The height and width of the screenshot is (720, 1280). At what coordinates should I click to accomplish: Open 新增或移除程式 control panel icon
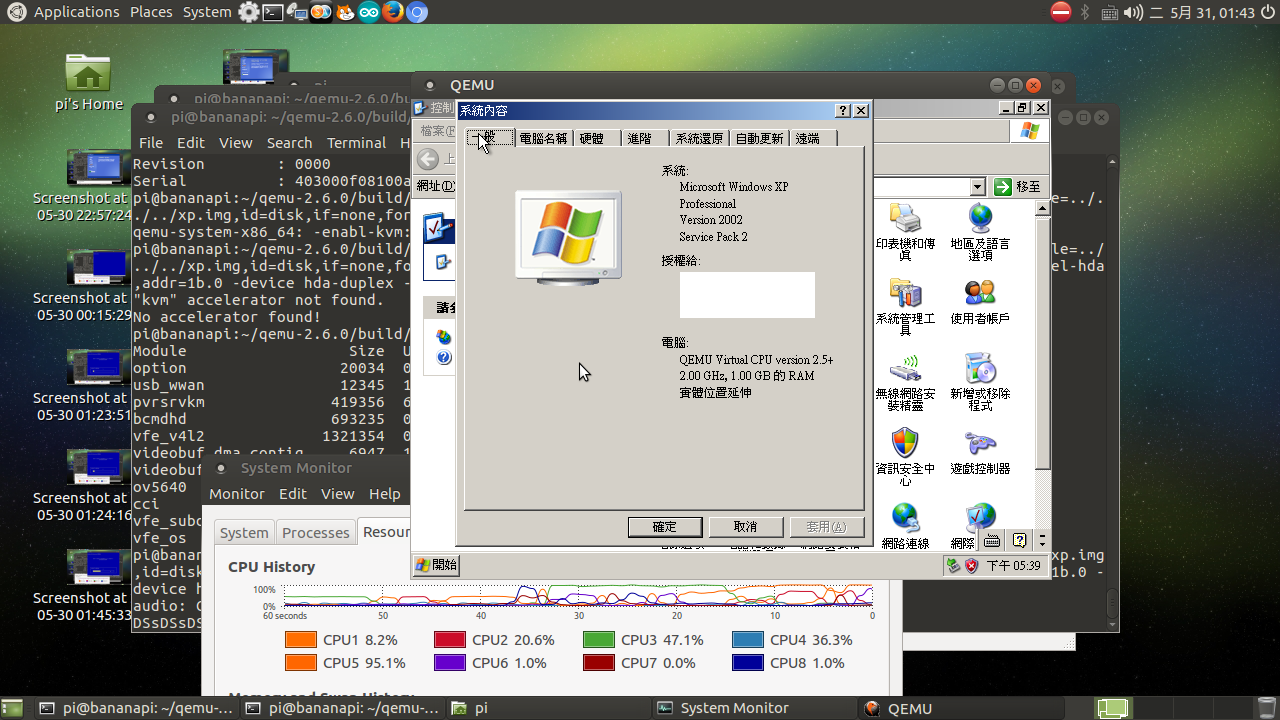click(980, 382)
